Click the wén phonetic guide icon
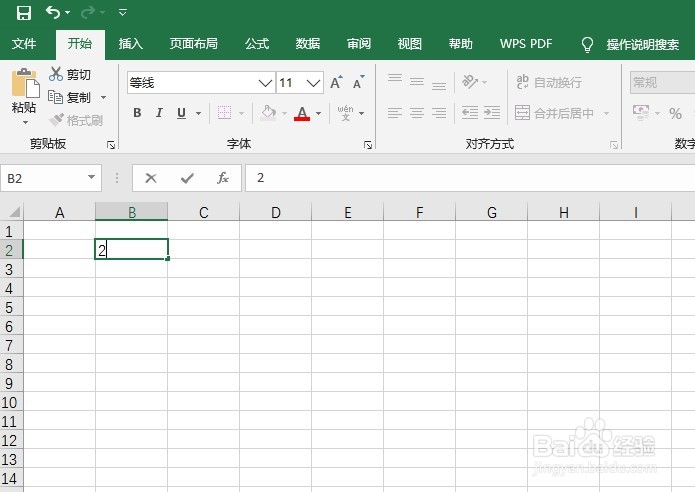The image size is (695, 492). point(345,113)
